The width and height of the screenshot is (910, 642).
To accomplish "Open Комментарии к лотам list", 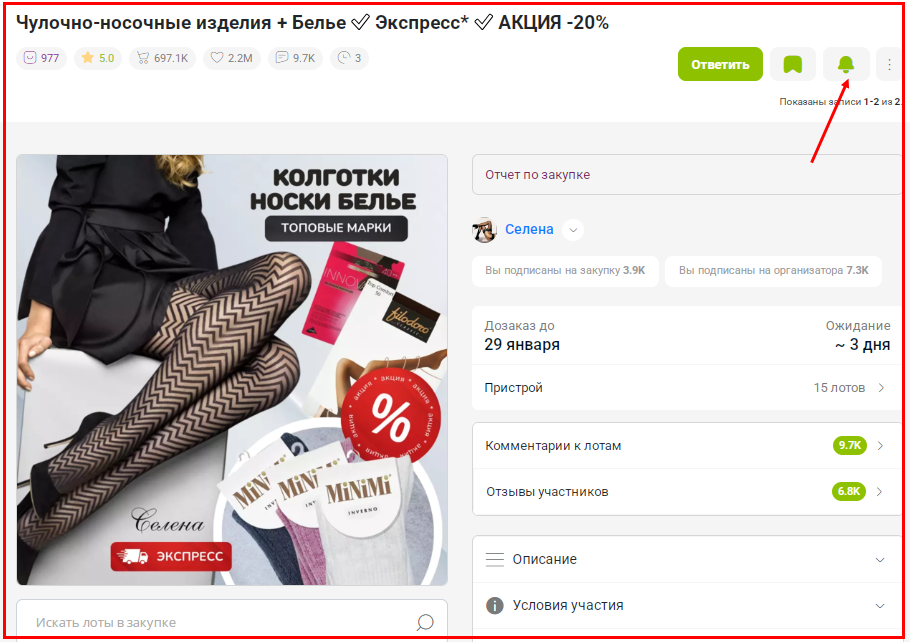I will (686, 446).
